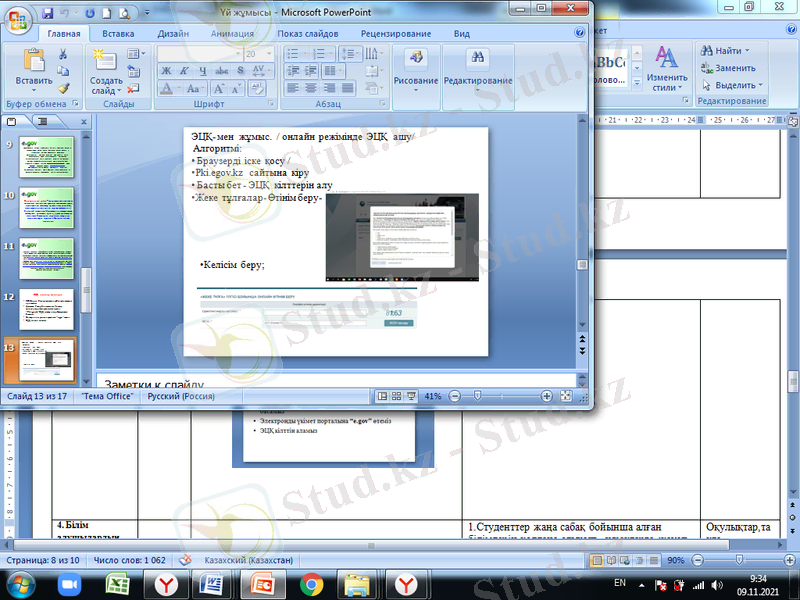Switch to slide sorter view in status bar
The width and height of the screenshot is (800, 600).
(x=396, y=396)
